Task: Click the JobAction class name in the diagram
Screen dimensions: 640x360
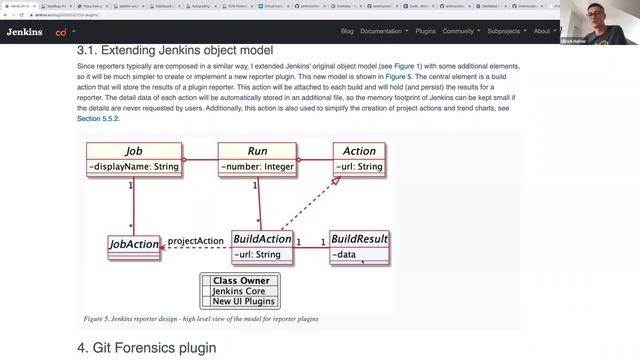Action: [133, 244]
